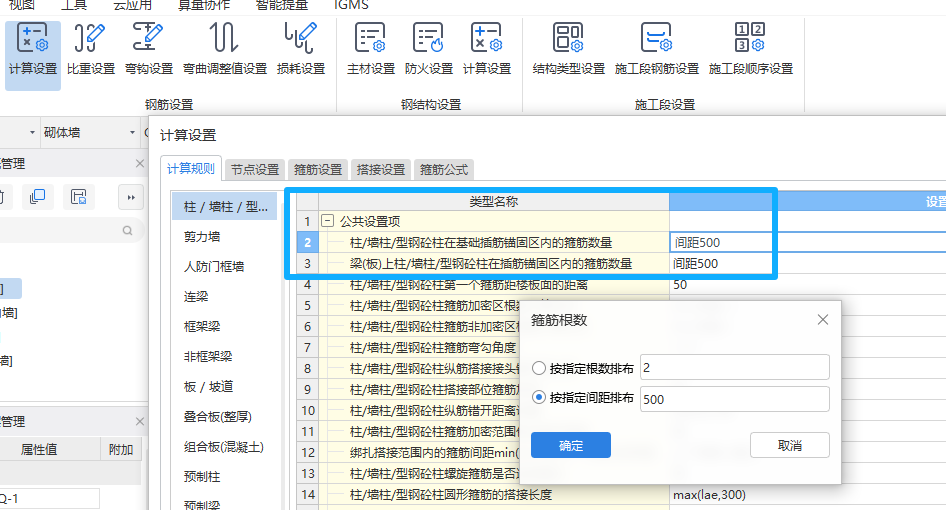Image resolution: width=946 pixels, height=510 pixels.
Task: Switch to 搭接设置 tab
Action: (381, 170)
